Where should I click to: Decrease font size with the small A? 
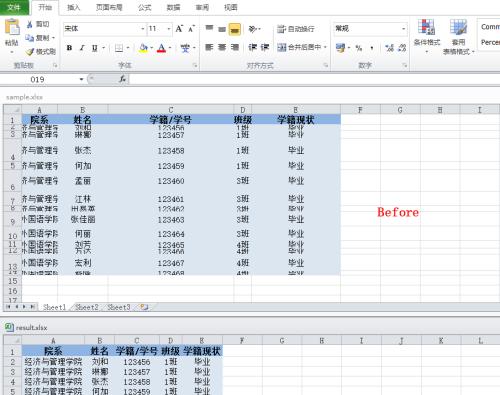[x=191, y=29]
